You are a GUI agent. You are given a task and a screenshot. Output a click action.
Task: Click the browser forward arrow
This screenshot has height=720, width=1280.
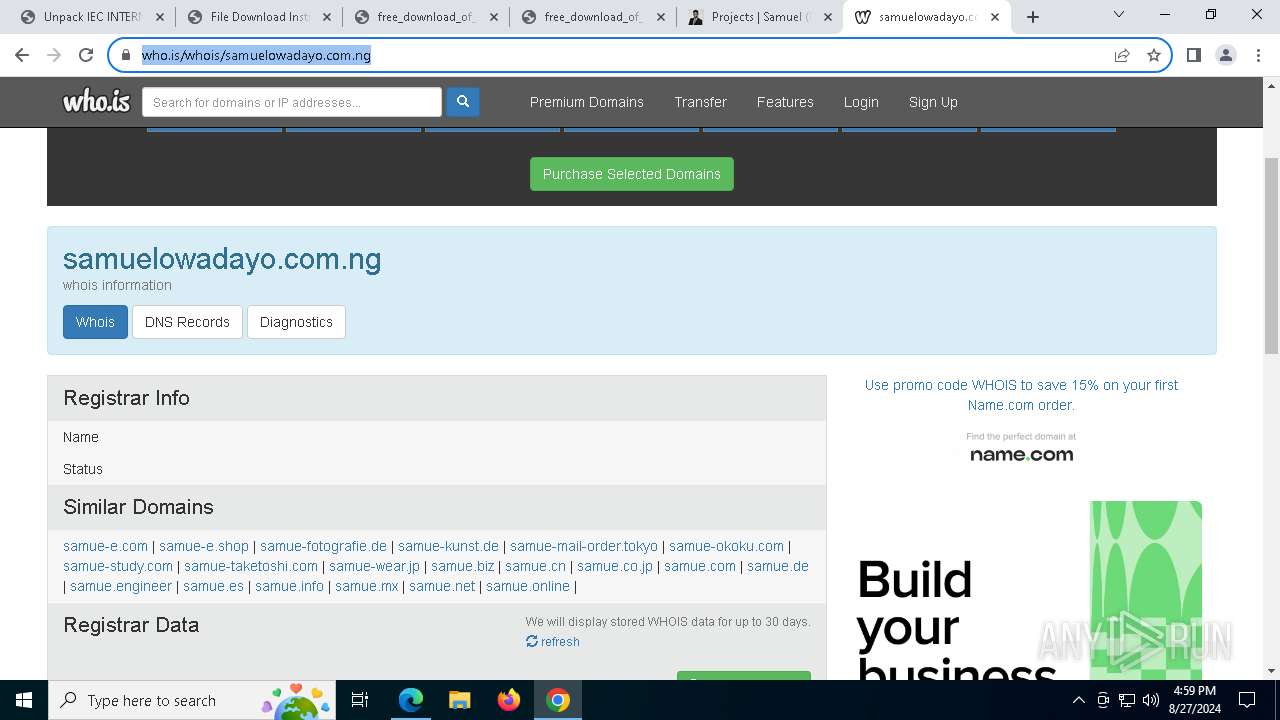(54, 55)
